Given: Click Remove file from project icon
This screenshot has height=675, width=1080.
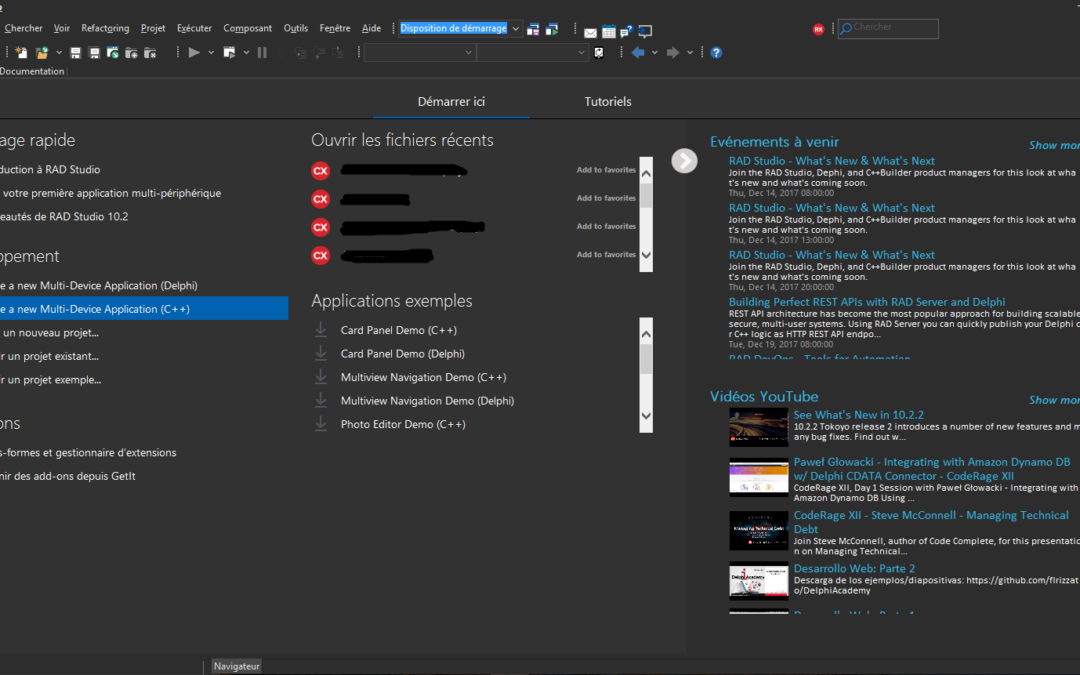Looking at the screenshot, I should pyautogui.click(x=150, y=52).
